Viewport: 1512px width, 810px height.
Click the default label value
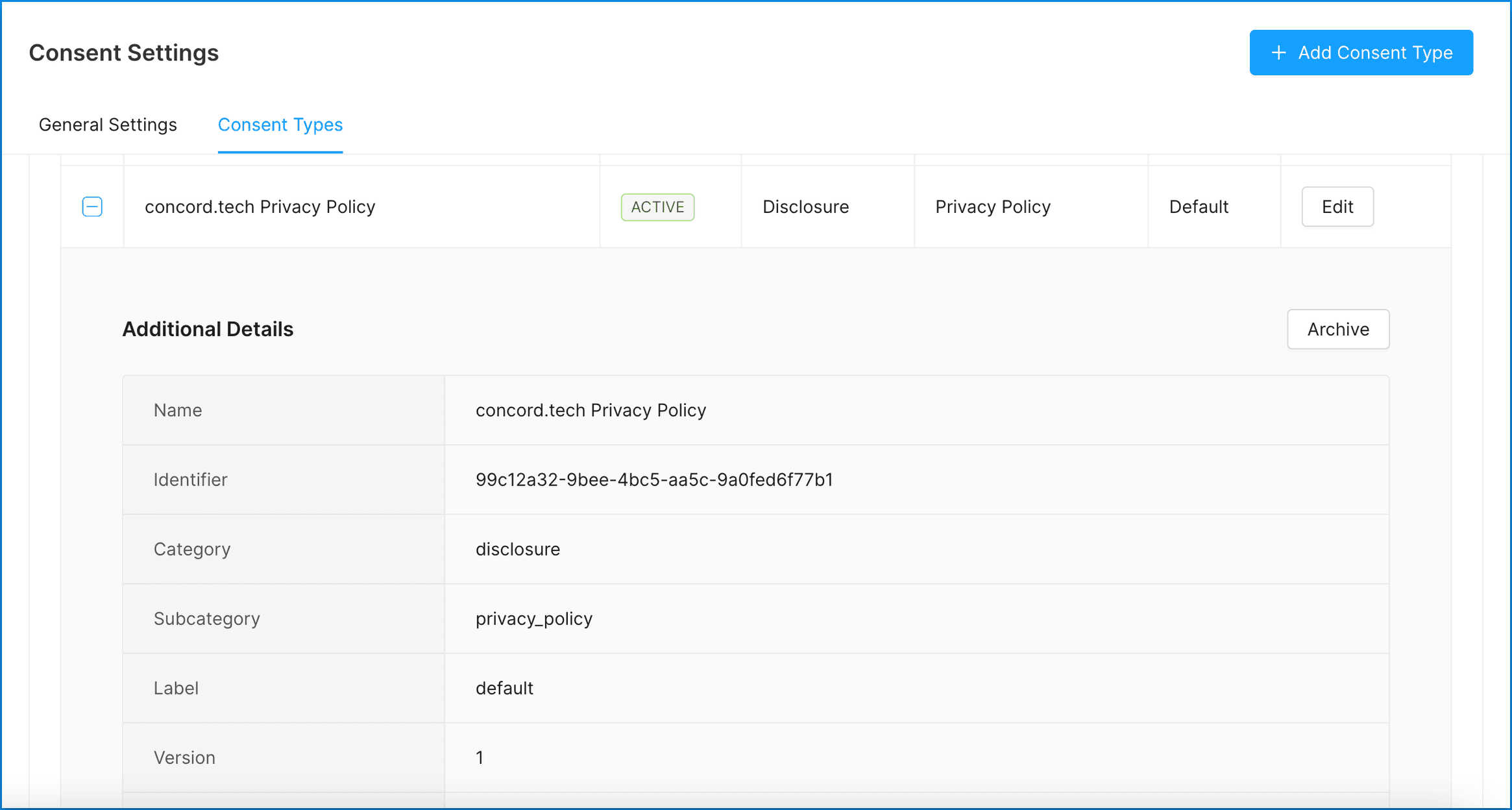(504, 688)
